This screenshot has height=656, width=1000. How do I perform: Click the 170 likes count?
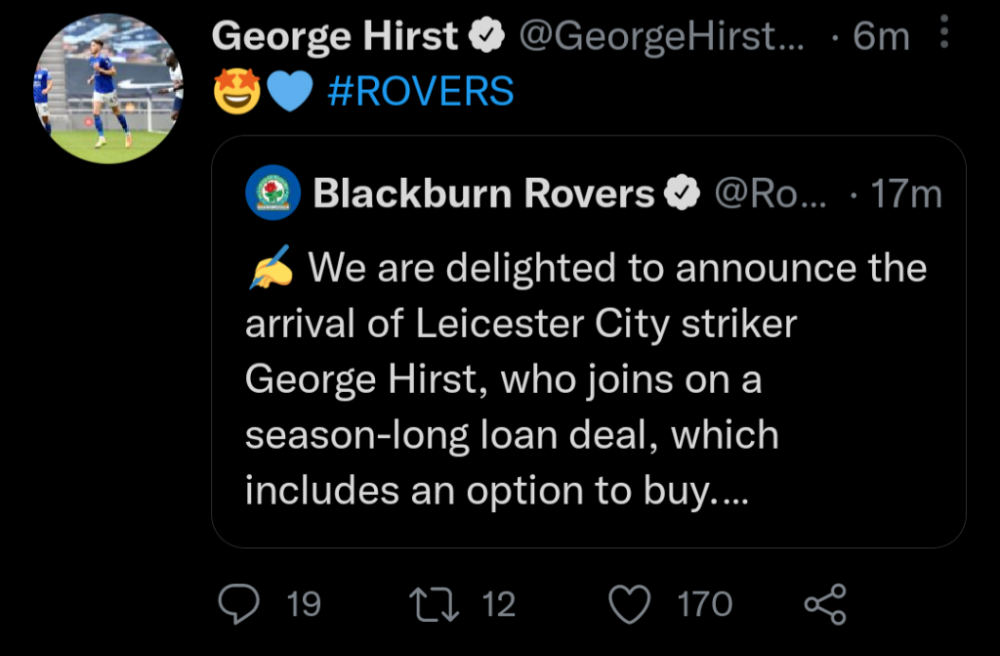(704, 604)
